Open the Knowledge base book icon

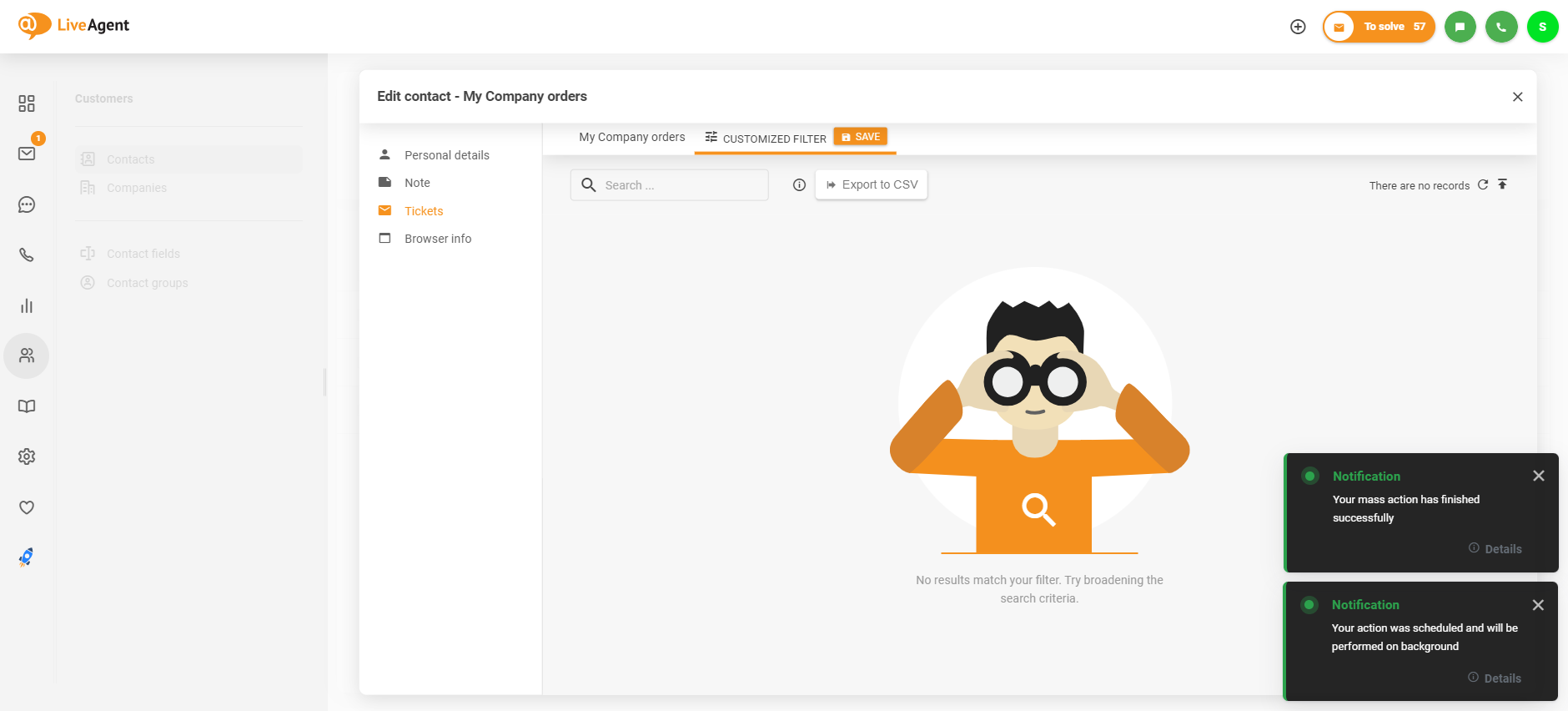(x=27, y=406)
